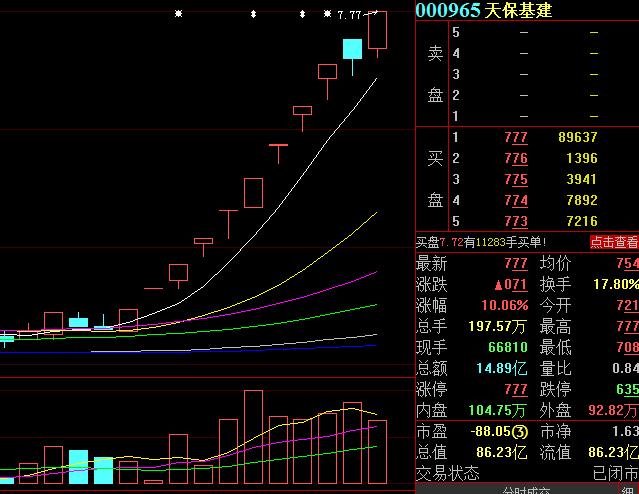Click the 跌停 limit-down price 635
Viewport: 639px width, 494px height.
click(x=626, y=389)
